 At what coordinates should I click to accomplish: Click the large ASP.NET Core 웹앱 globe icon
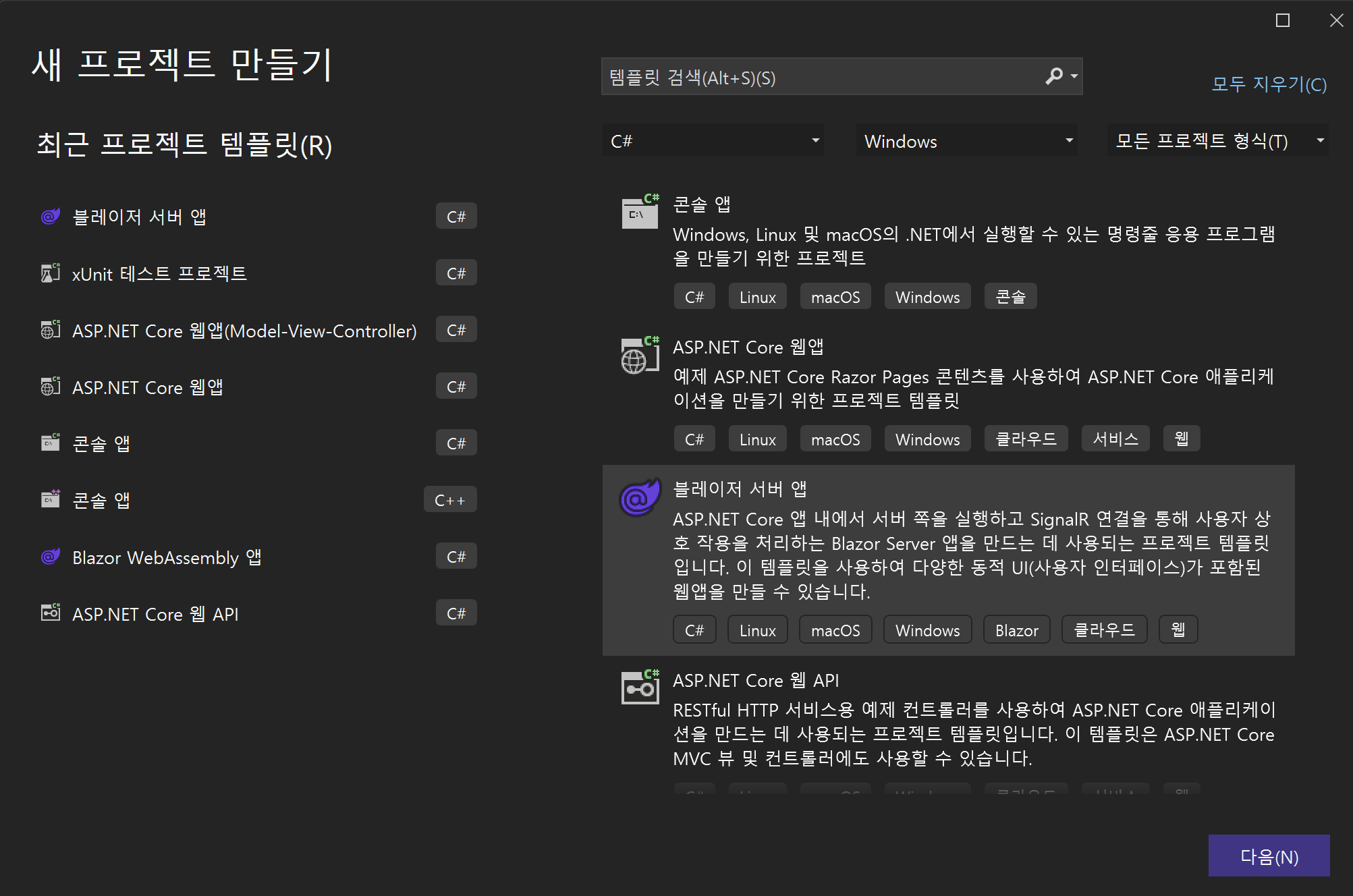pos(640,356)
